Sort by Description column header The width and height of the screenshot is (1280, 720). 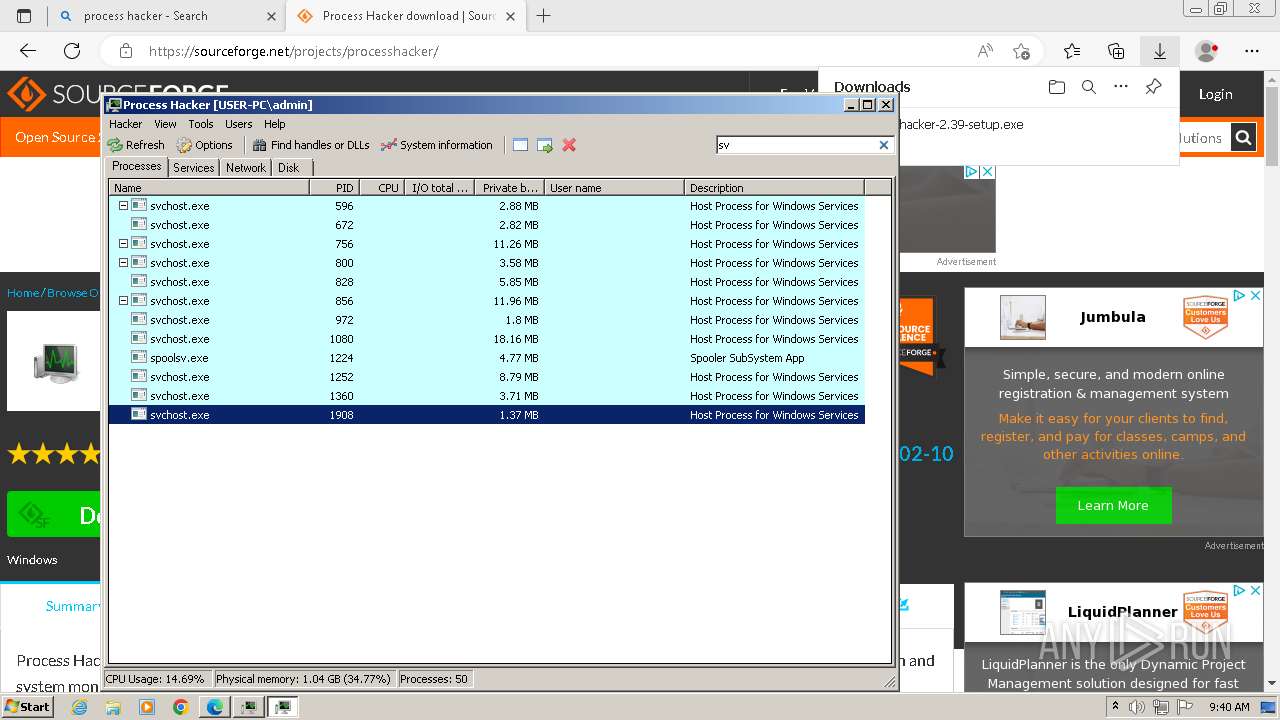click(774, 188)
